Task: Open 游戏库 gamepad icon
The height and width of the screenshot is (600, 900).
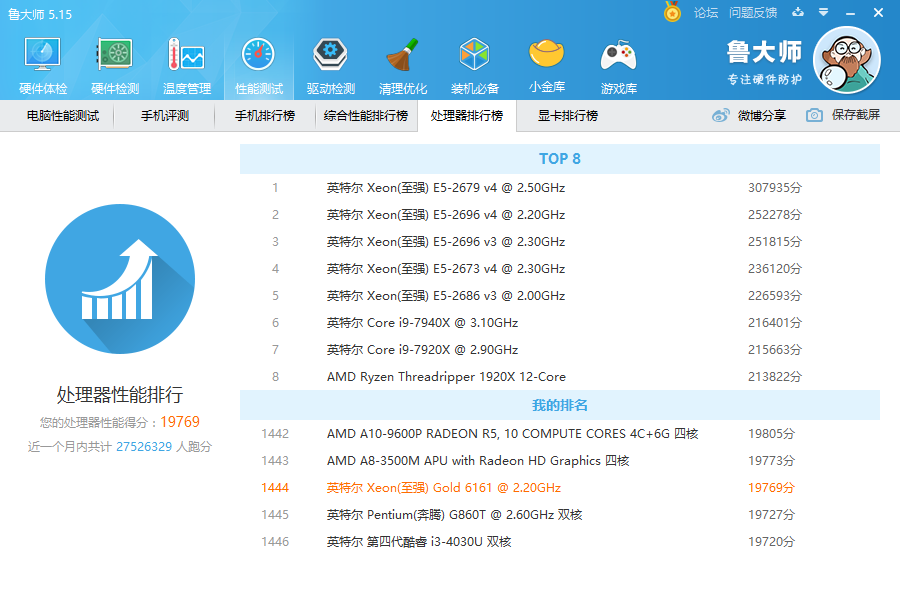Action: coord(619,65)
